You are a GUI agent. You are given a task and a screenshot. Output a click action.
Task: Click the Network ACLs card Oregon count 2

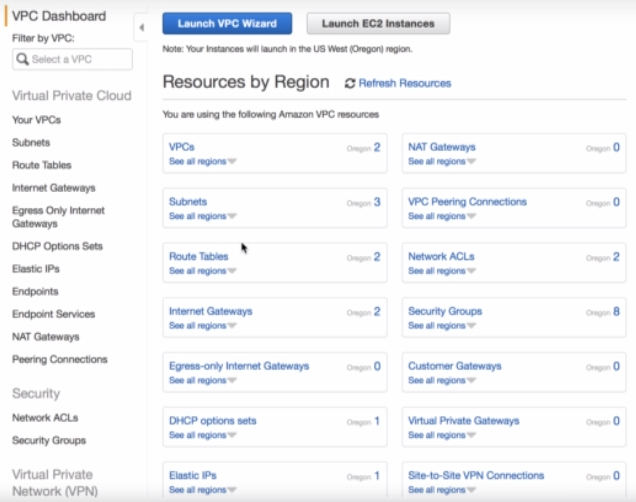pyautogui.click(x=617, y=257)
